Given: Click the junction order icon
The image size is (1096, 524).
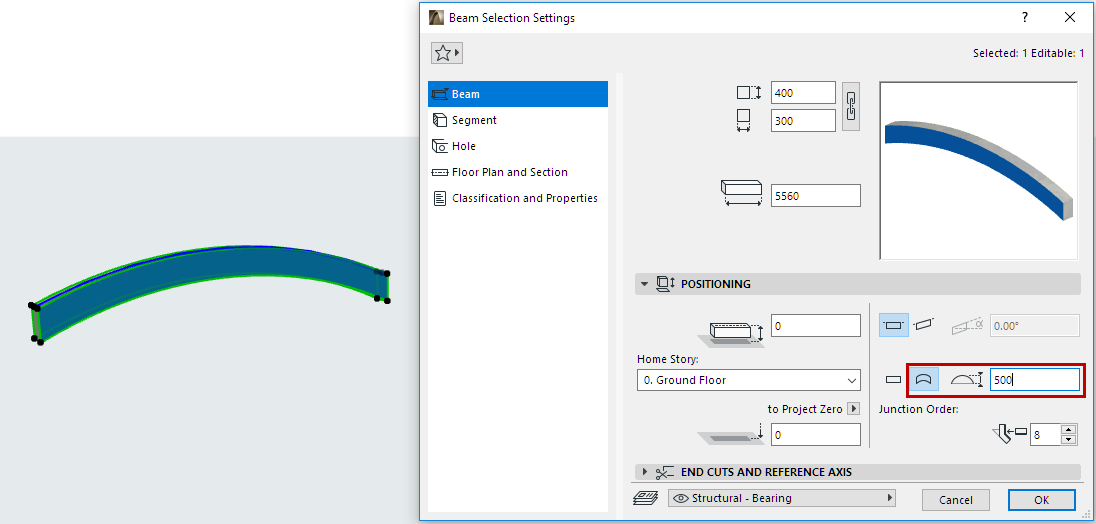Looking at the screenshot, I should click(1009, 435).
